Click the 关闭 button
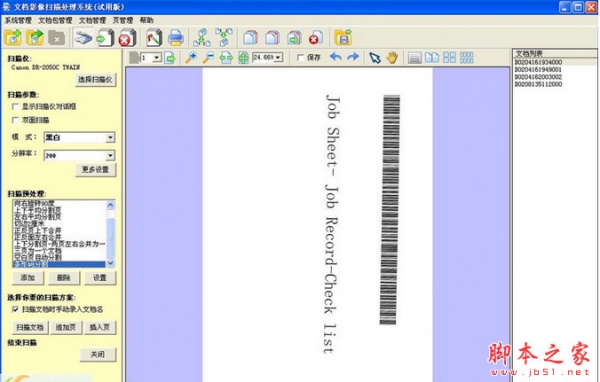 click(98, 354)
